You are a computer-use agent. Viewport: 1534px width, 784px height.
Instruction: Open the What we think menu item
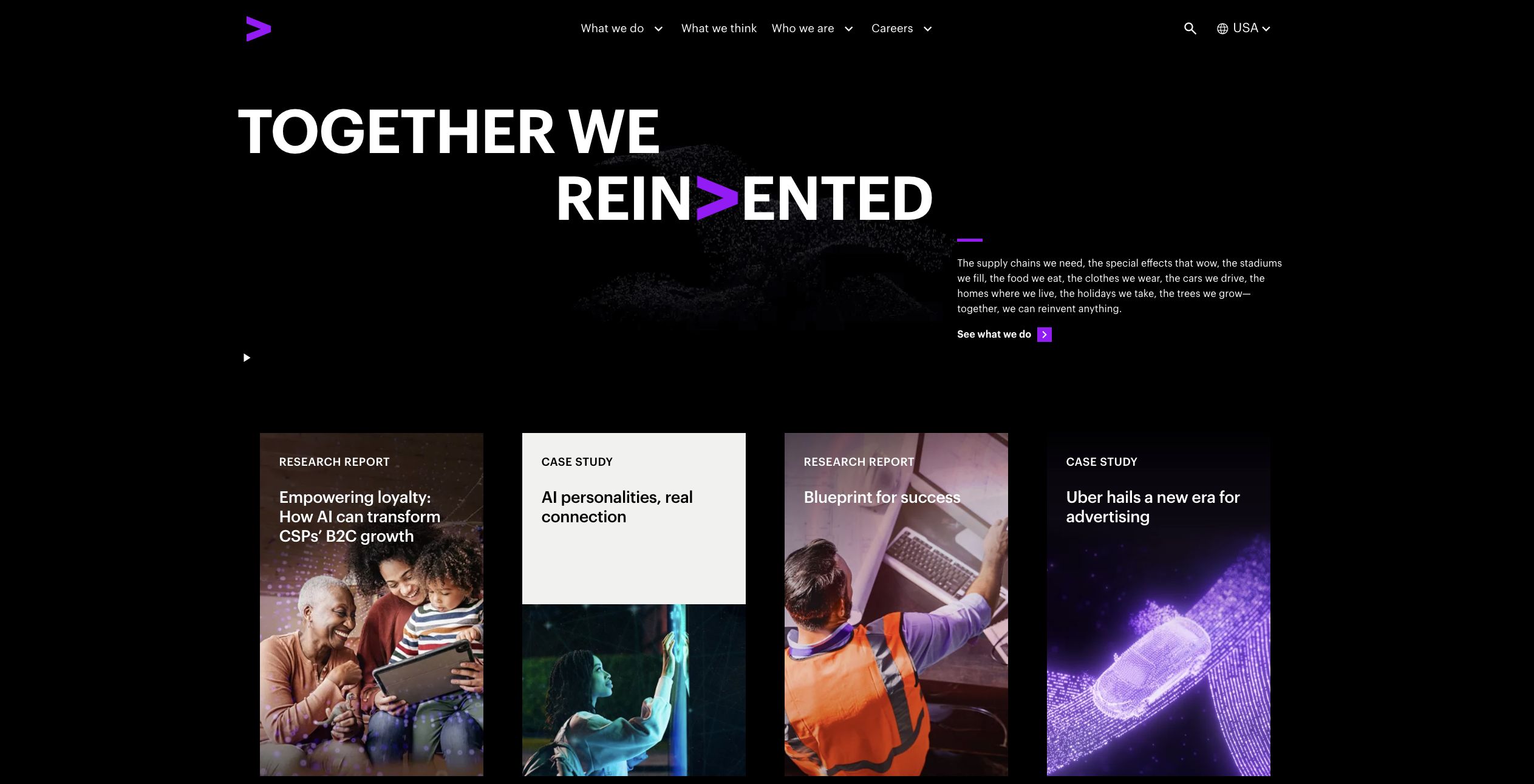718,29
